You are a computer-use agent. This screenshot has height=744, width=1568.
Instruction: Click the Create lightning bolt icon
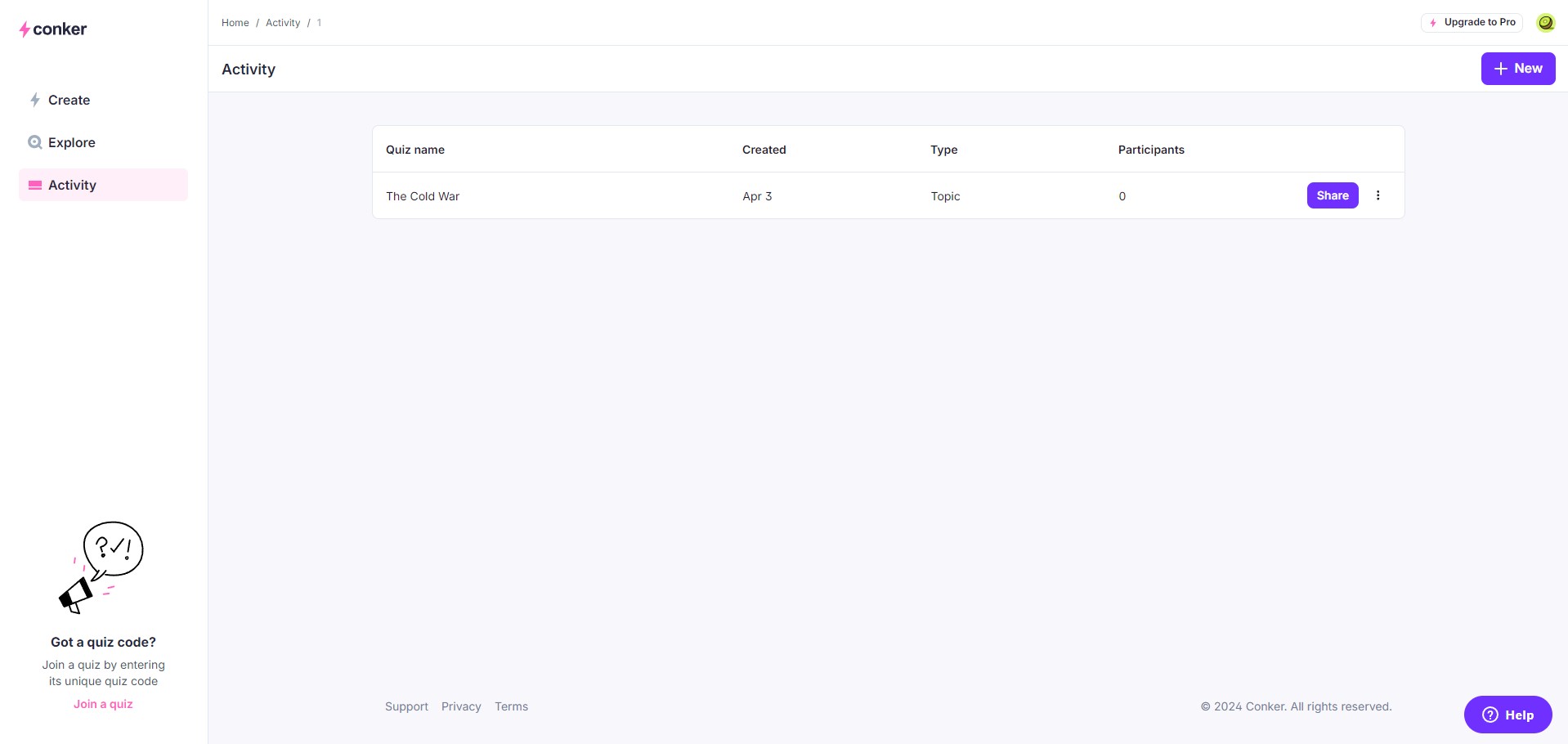pos(35,100)
